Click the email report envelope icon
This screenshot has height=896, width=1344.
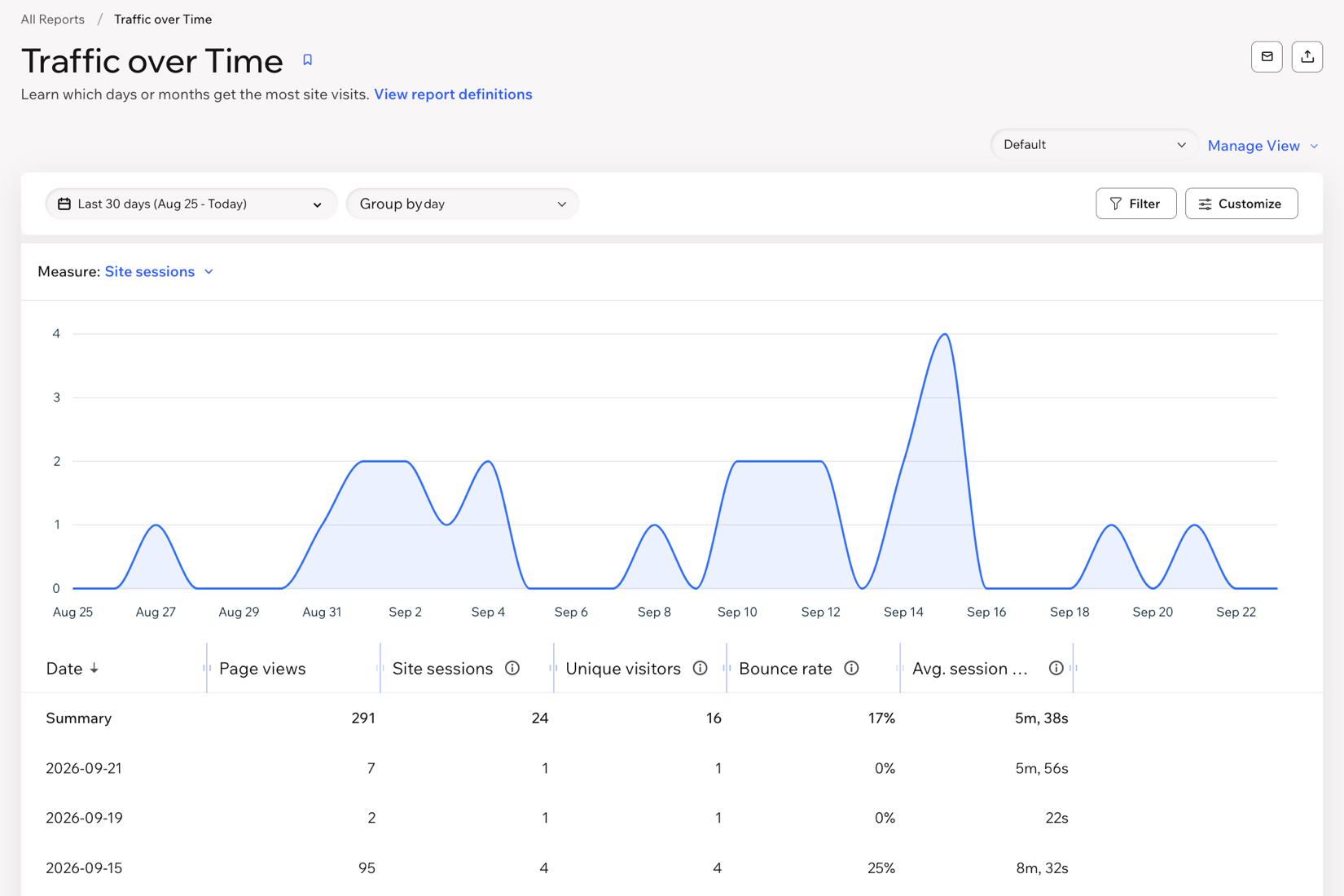coord(1267,57)
